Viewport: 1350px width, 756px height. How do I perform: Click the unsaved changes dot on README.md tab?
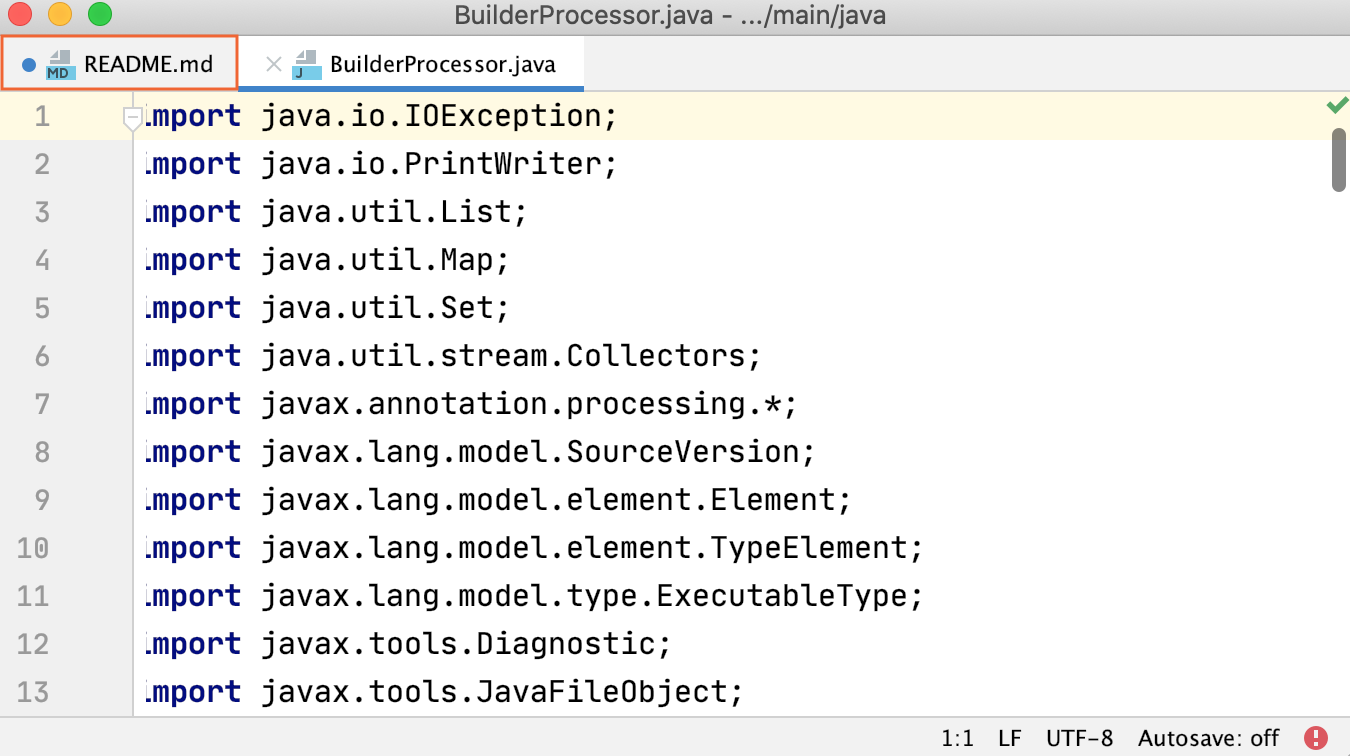tap(26, 63)
